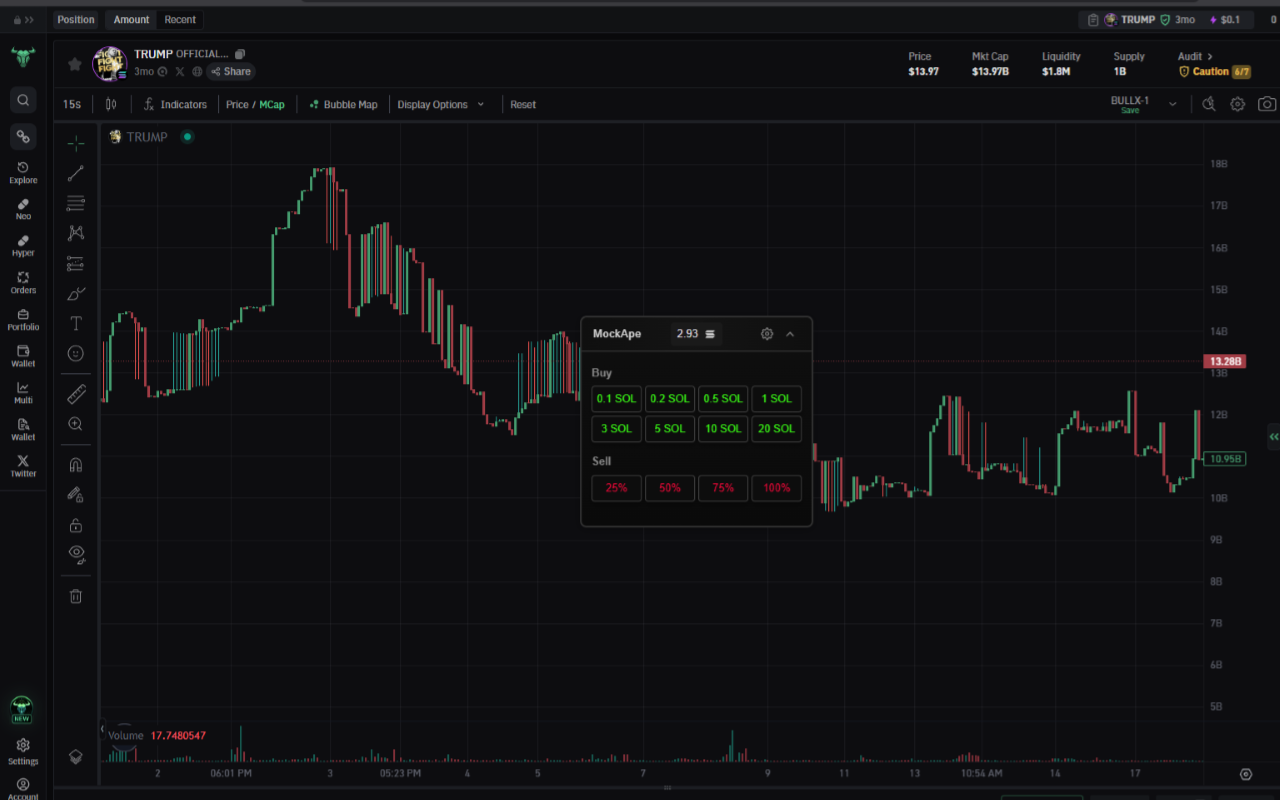The image size is (1280, 800).
Task: Enable the Magnet snapping tool
Action: pyautogui.click(x=75, y=463)
